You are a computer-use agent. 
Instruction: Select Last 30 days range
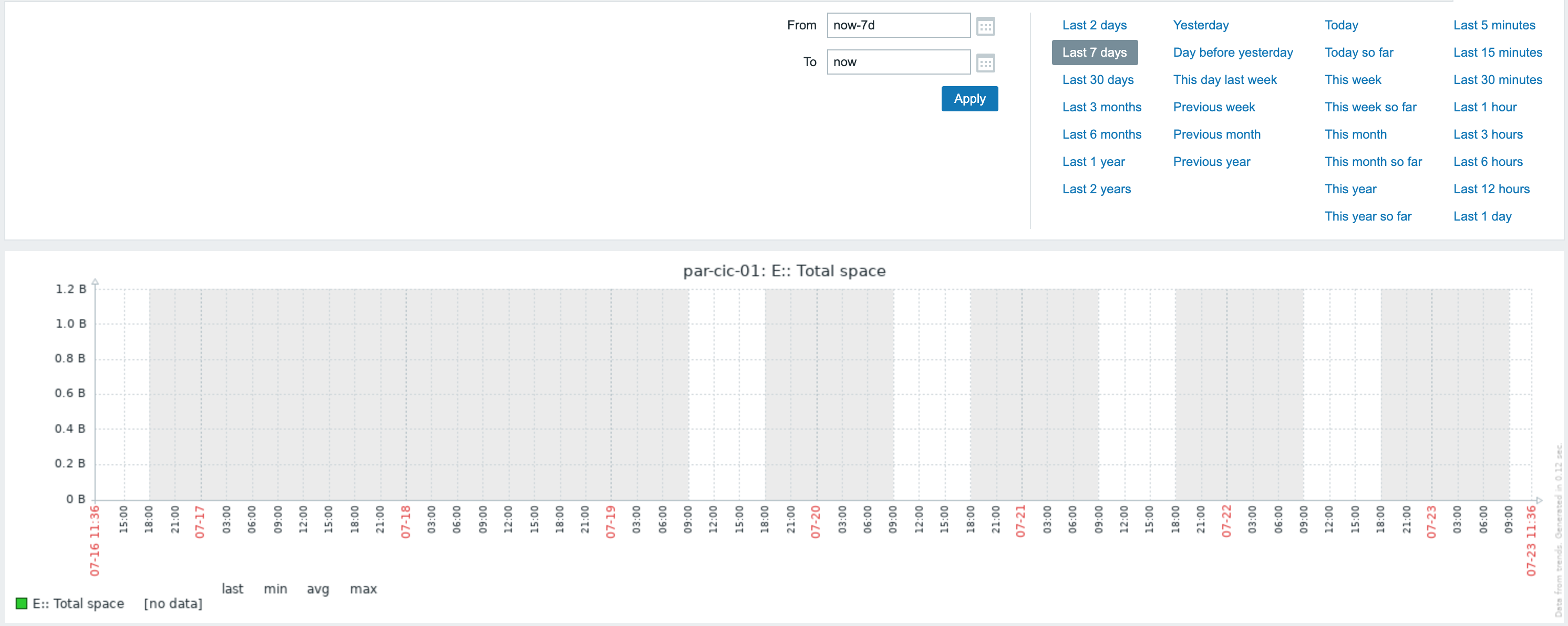1098,80
